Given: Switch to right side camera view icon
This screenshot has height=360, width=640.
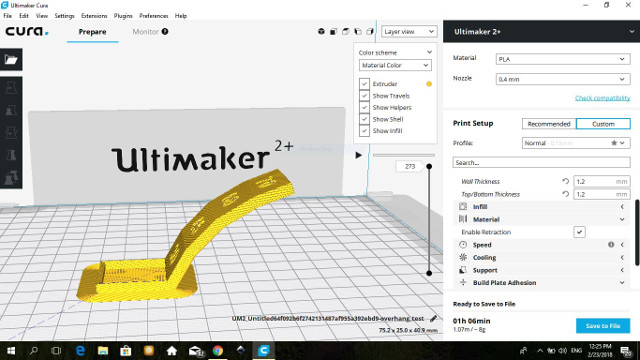Looking at the screenshot, I should point(370,31).
